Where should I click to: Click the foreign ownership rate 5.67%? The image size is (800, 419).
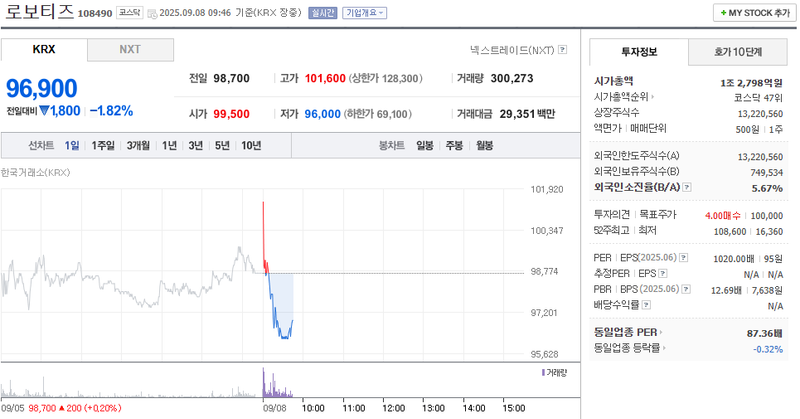tap(767, 189)
